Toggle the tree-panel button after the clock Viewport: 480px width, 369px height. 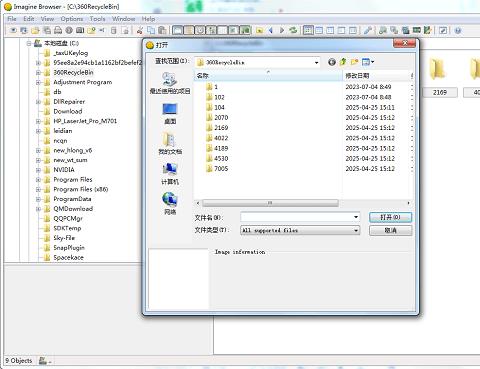point(211,31)
